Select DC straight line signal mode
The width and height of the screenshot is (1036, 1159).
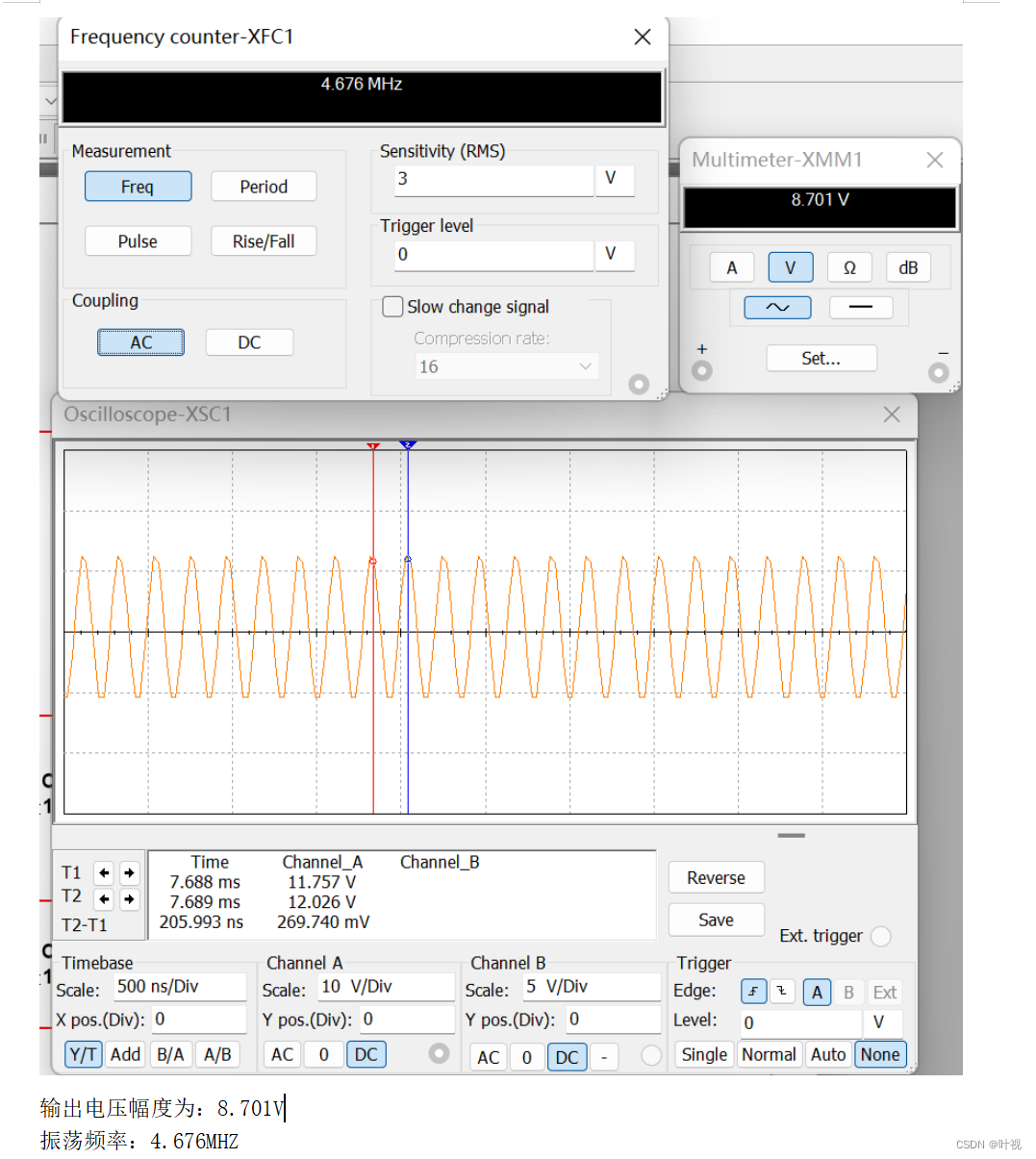tap(861, 308)
